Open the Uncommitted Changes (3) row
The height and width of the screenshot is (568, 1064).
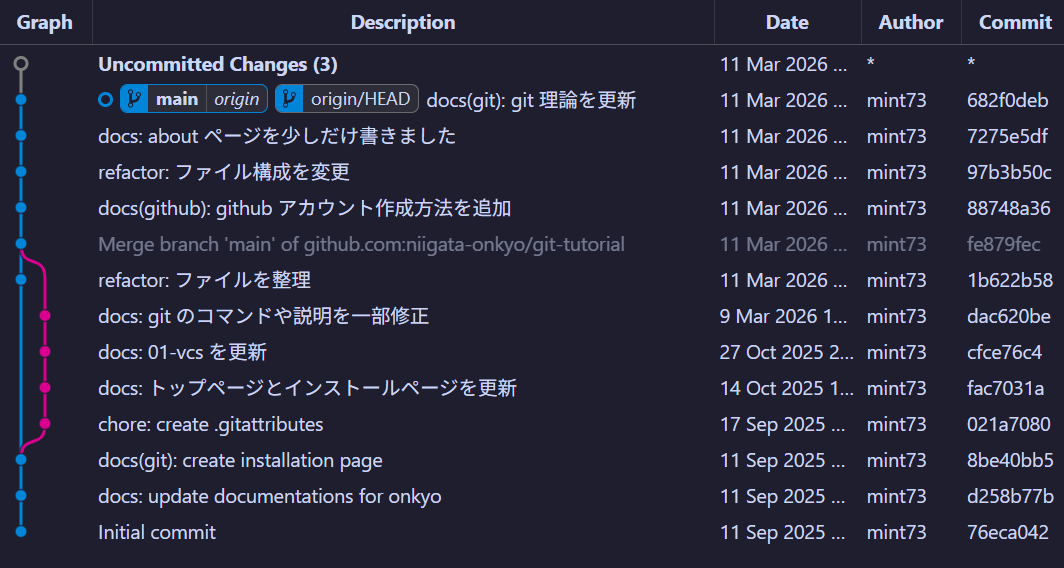[218, 64]
